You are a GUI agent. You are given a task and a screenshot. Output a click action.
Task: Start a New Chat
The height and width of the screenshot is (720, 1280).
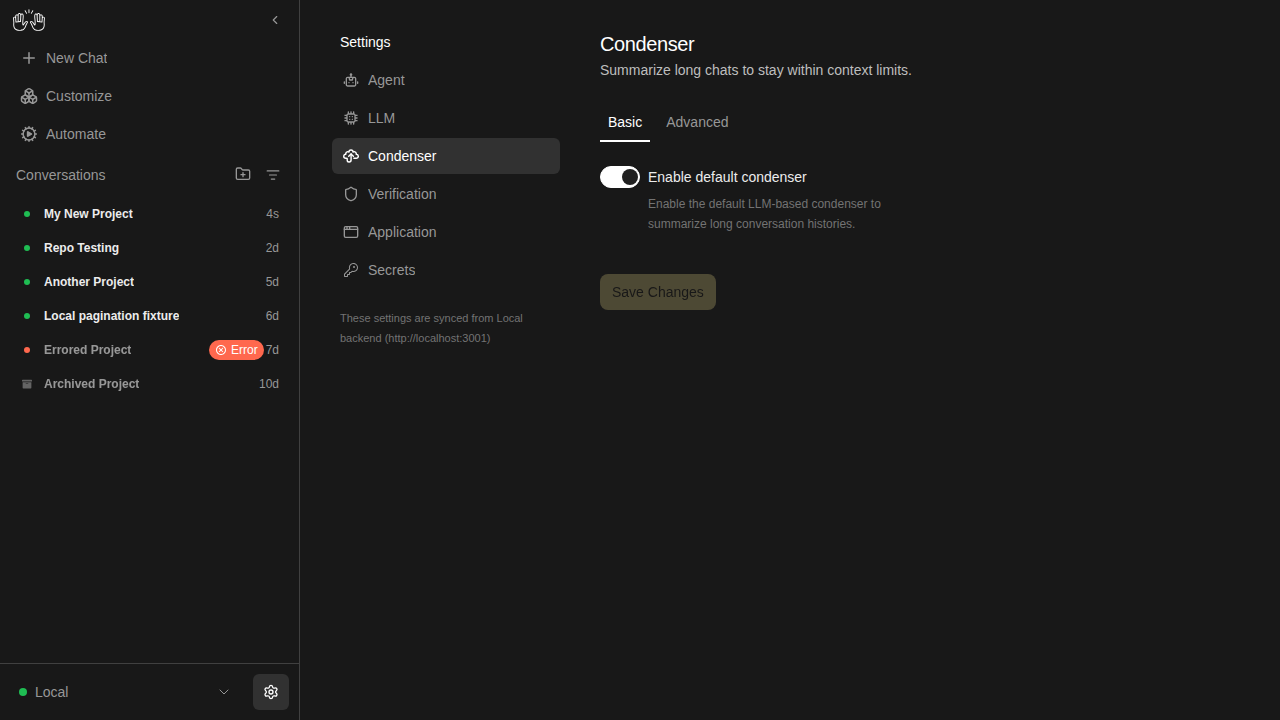(x=150, y=58)
